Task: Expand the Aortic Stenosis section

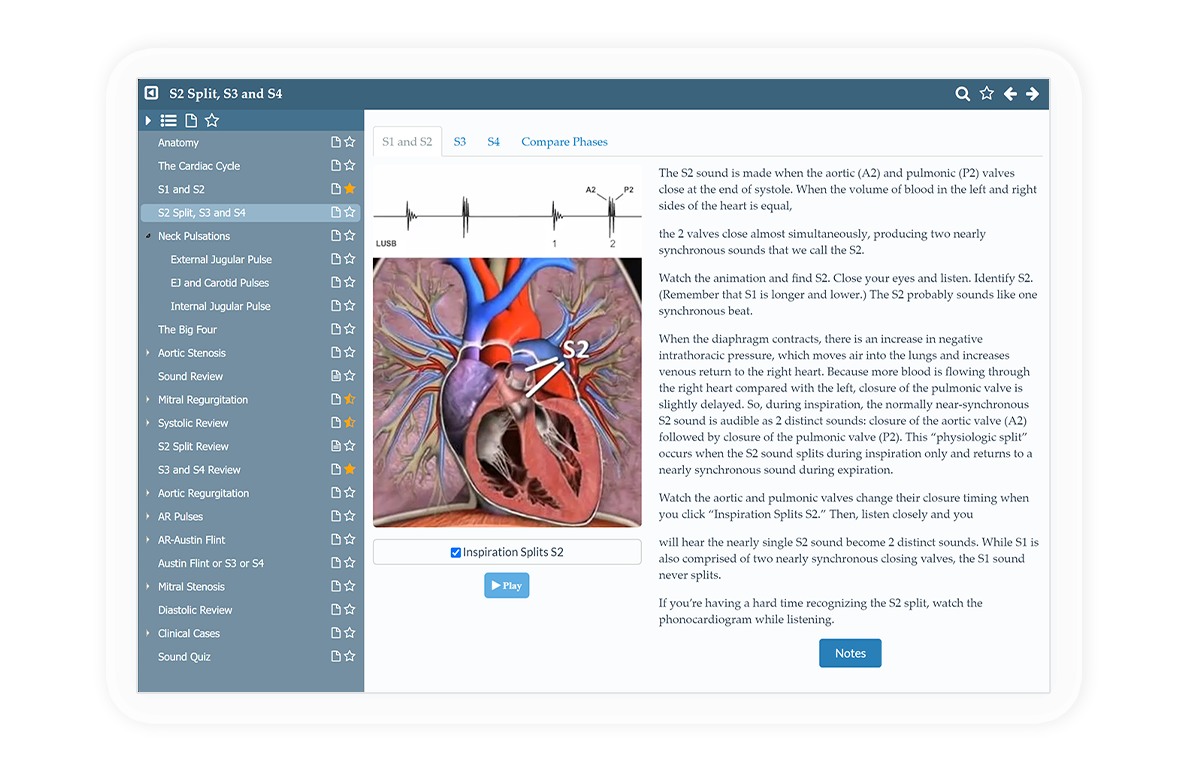Action: point(148,353)
